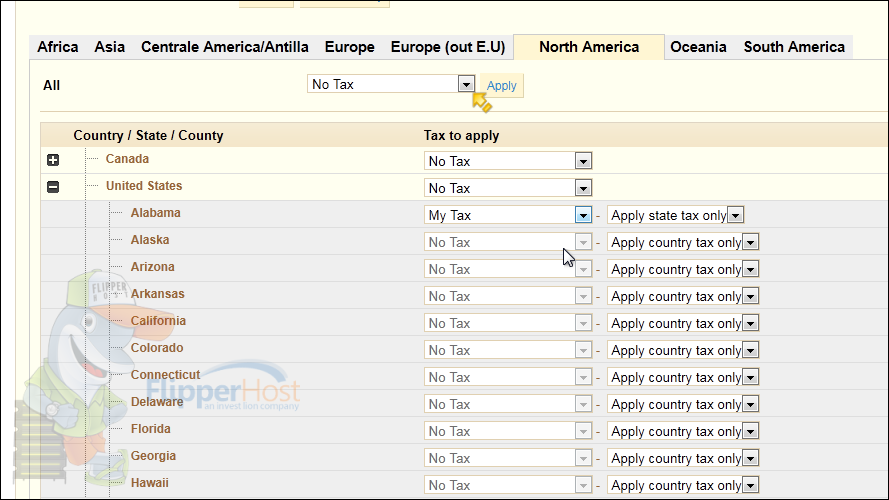Open the South America tab

[794, 47]
